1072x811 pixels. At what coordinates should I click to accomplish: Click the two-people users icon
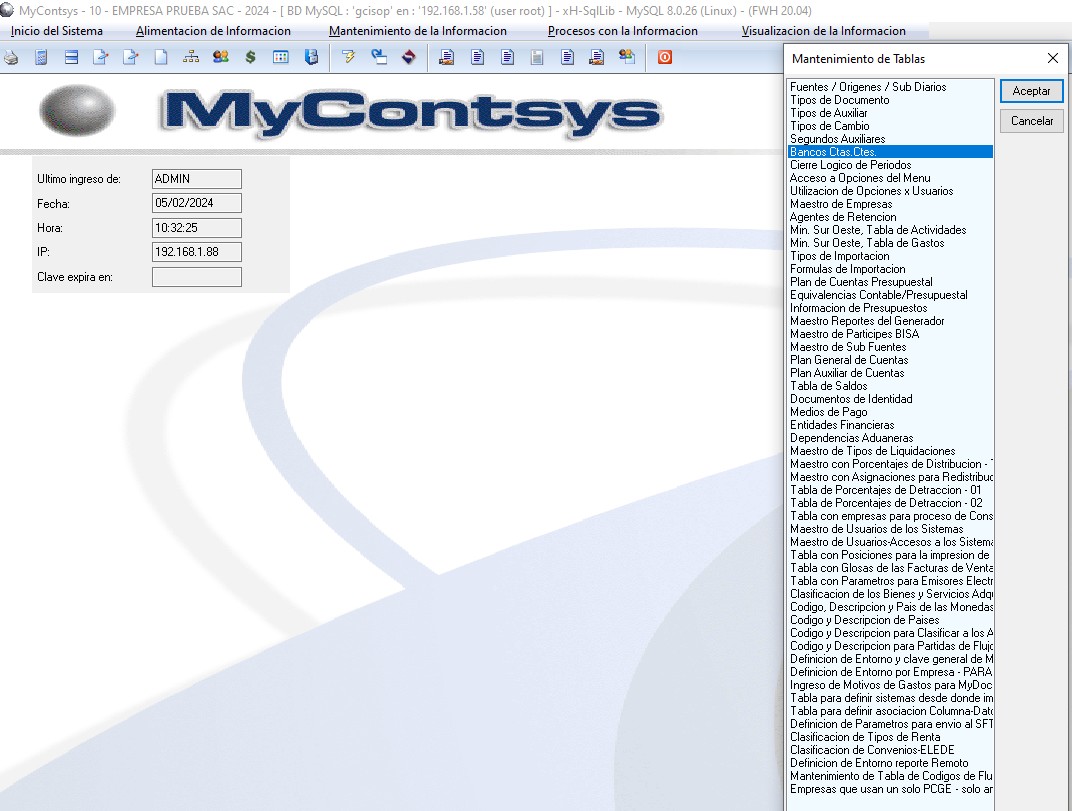coord(221,57)
